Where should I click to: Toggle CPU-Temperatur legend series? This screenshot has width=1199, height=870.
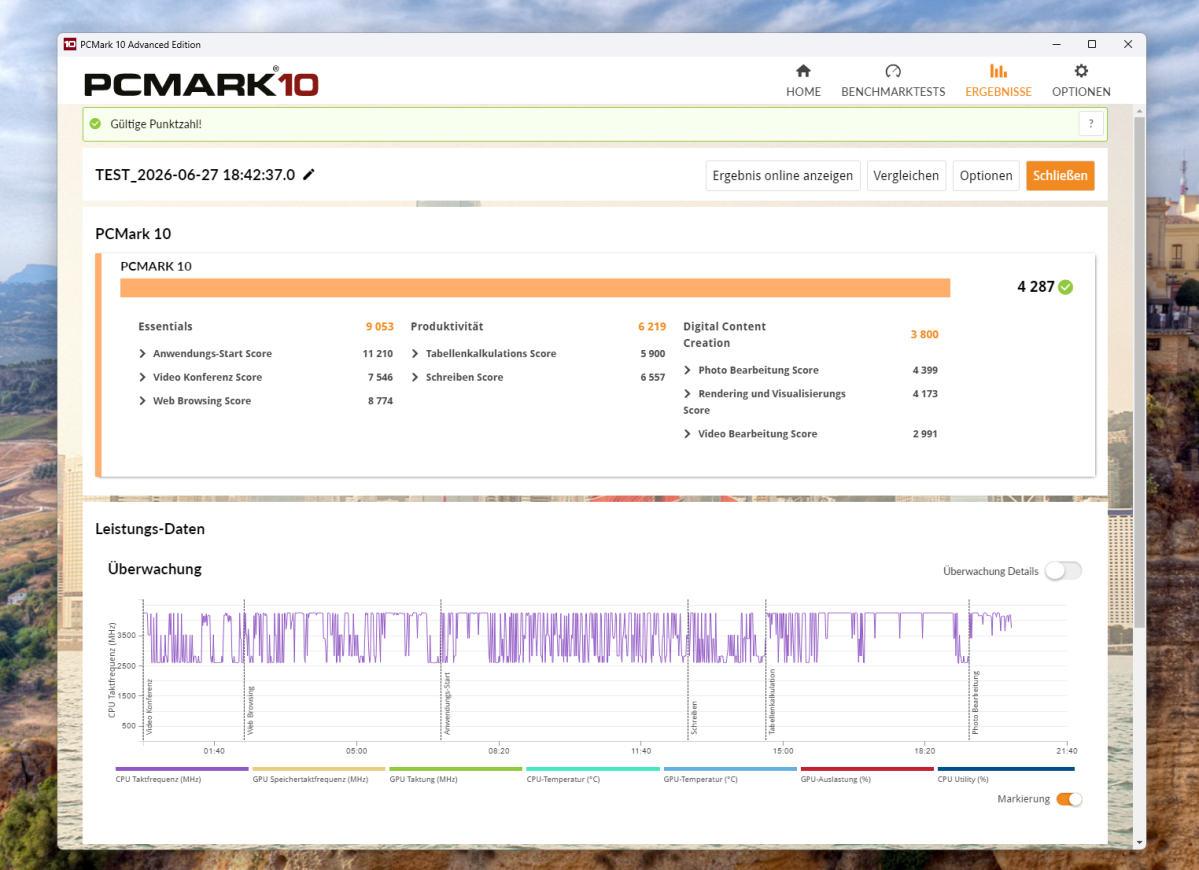(x=593, y=774)
